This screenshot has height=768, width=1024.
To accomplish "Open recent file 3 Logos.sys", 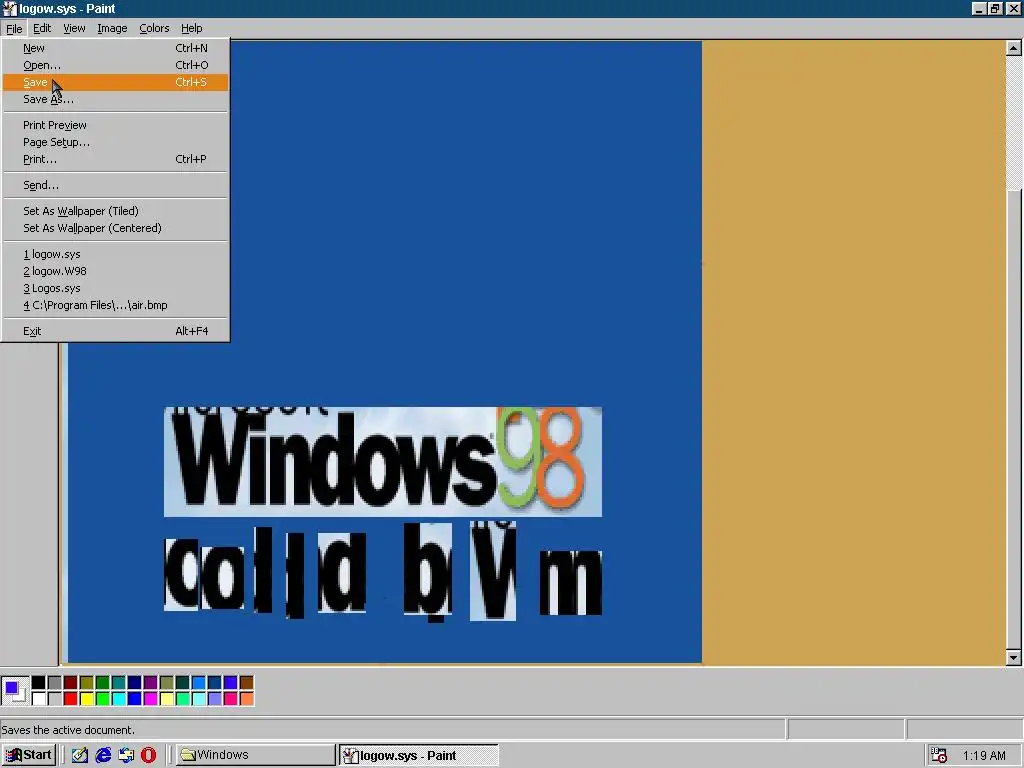I will [x=116, y=287].
